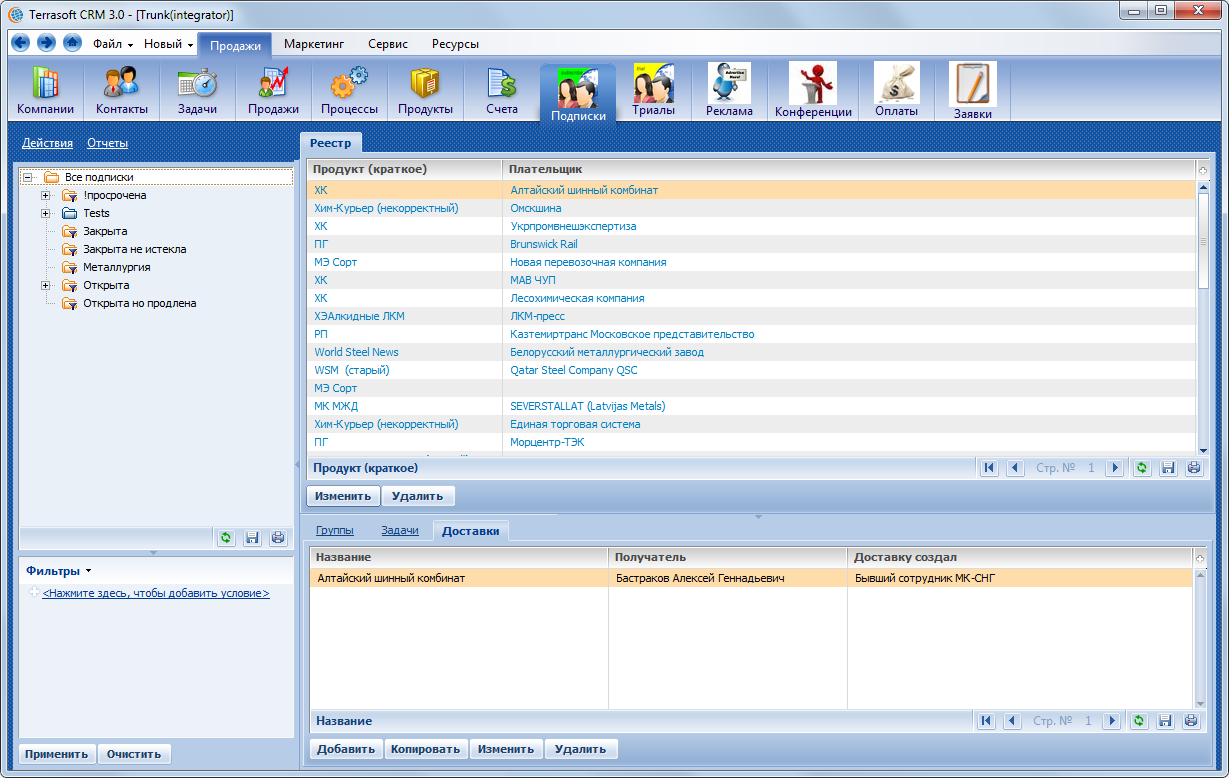Save the folder tree settings icon
Viewport: 1229px width, 778px height.
tap(253, 538)
